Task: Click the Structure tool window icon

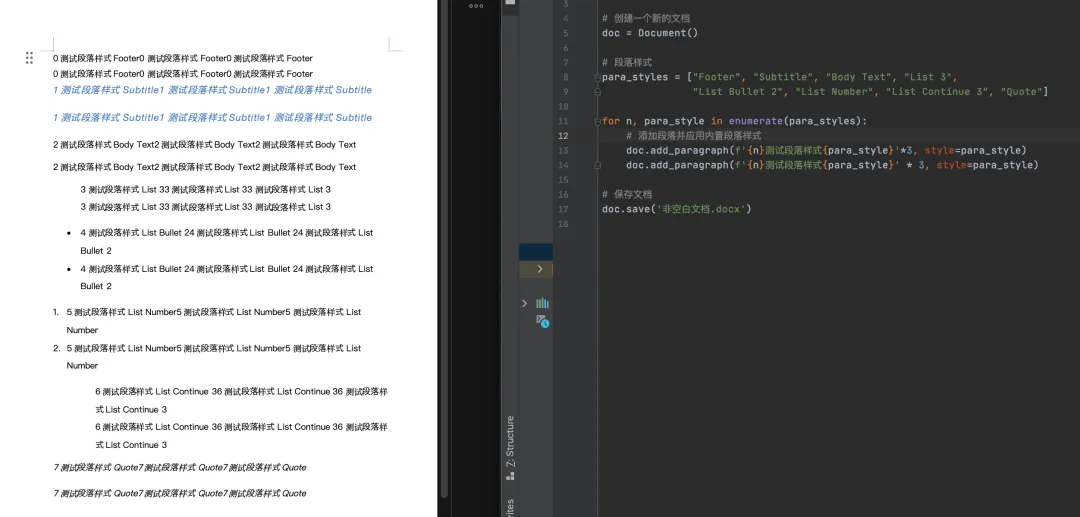Action: click(x=510, y=475)
